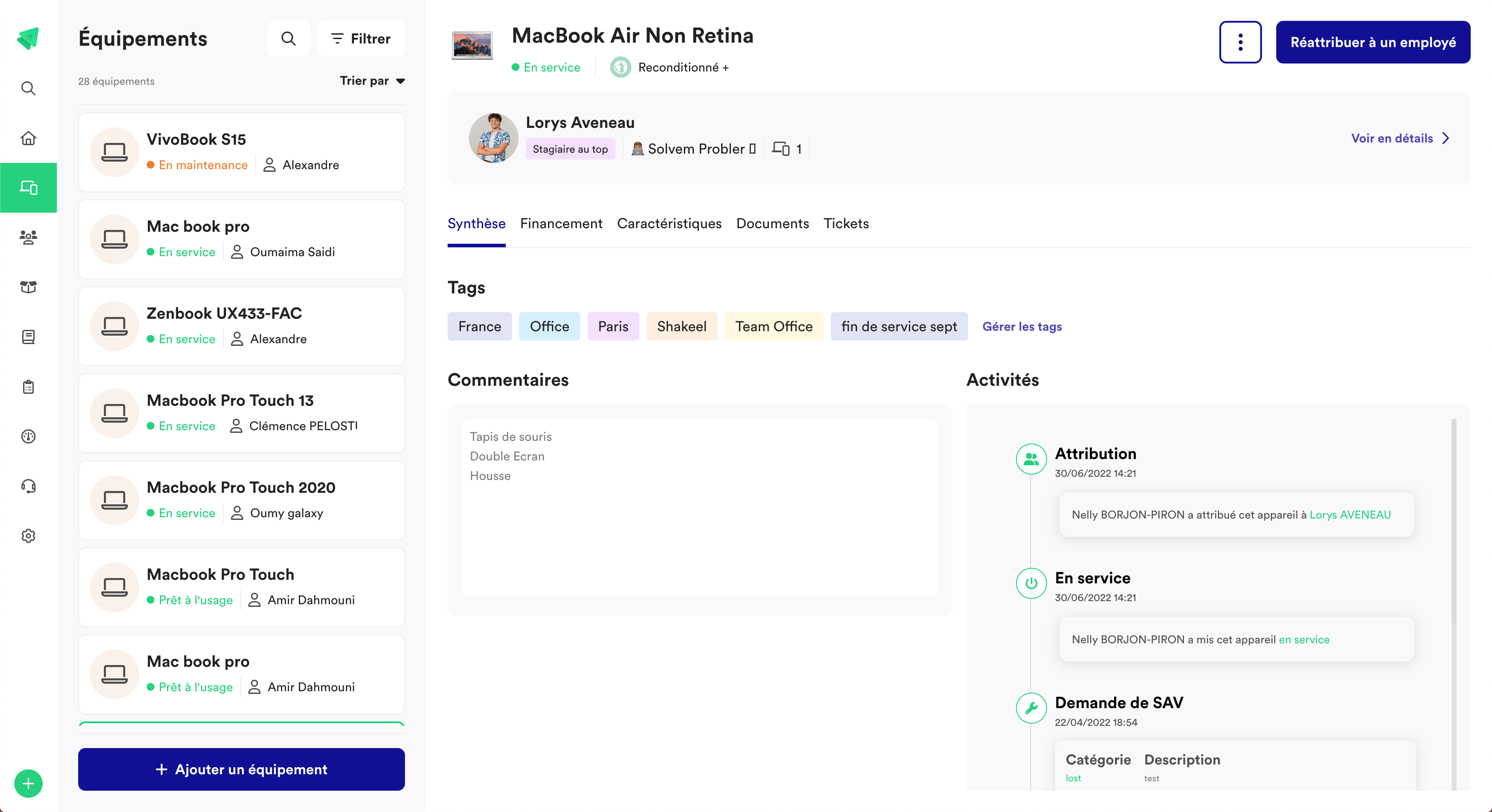The width and height of the screenshot is (1492, 812).
Task: Open search from the left sidebar
Action: point(28,88)
